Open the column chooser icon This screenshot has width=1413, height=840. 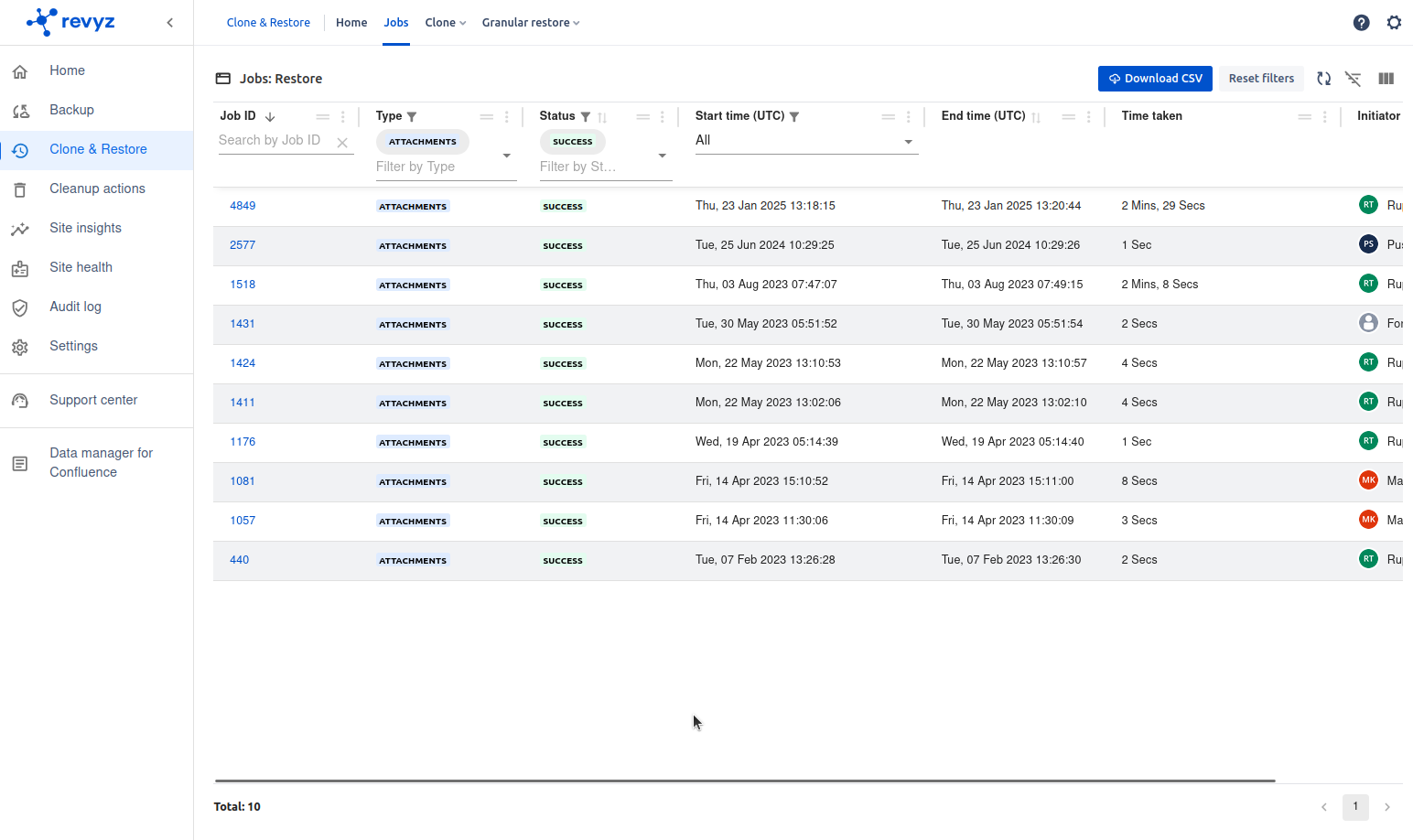tap(1386, 79)
